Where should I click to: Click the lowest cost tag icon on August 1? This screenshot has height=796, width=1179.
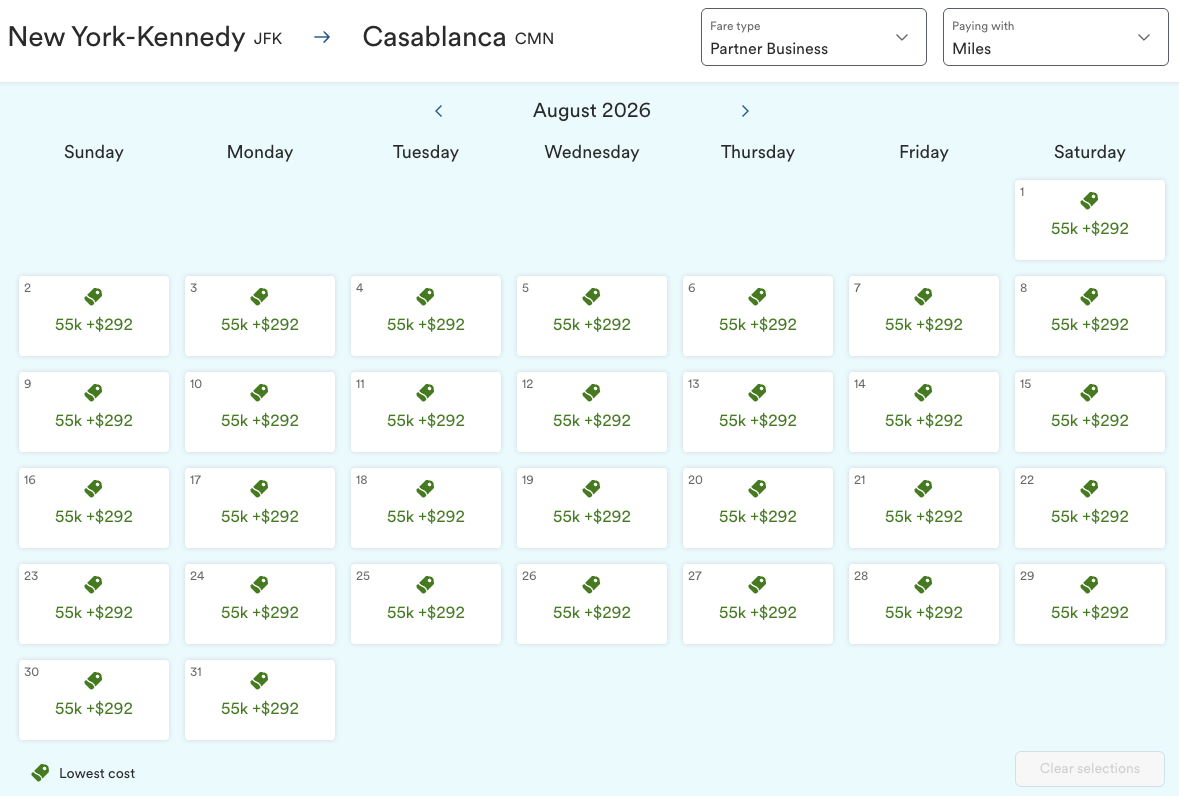[x=1089, y=200]
